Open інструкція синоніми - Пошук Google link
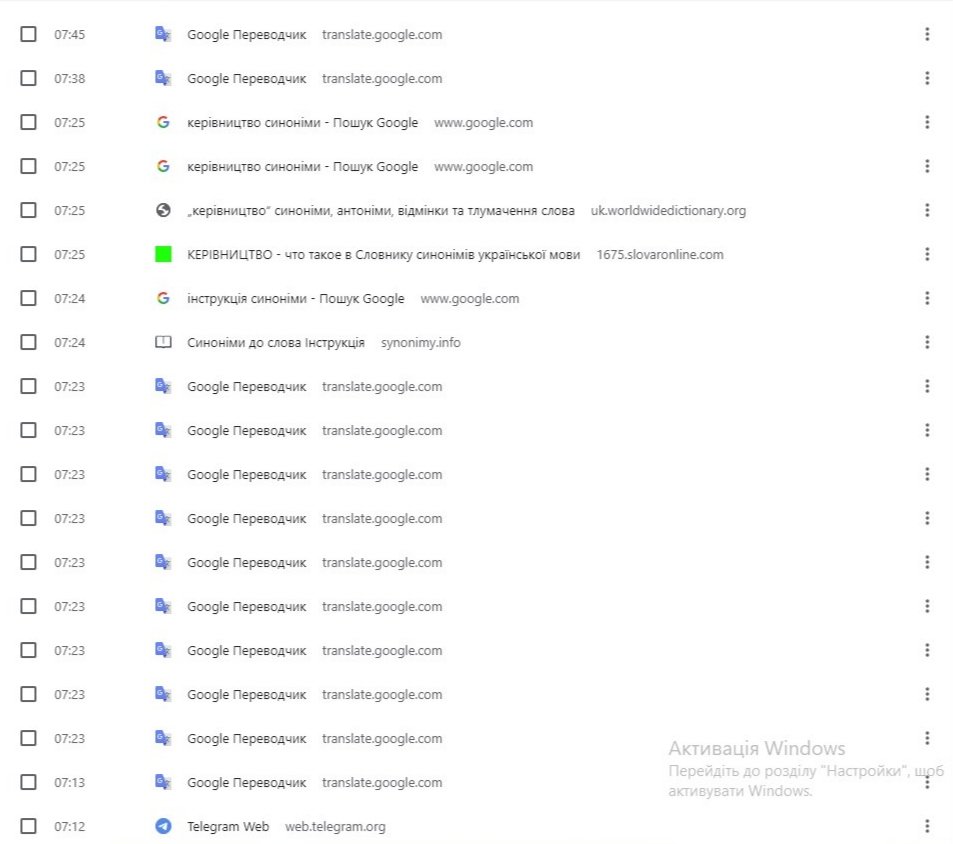 tap(295, 298)
